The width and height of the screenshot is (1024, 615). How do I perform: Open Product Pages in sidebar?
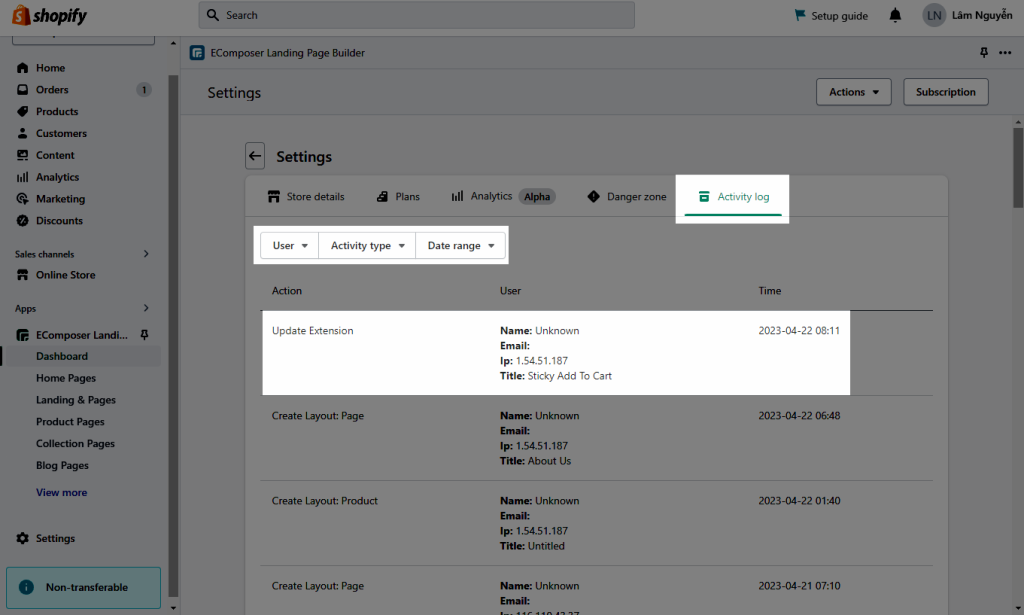(70, 422)
